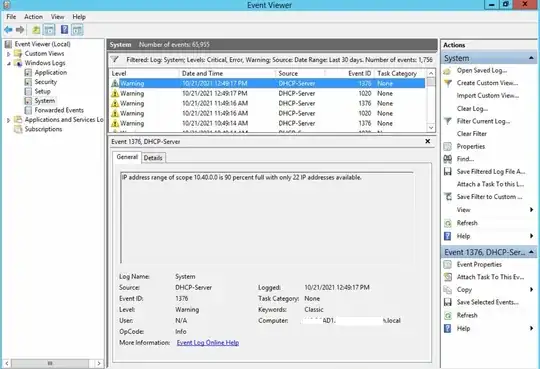Collapse the Event 1376 actions section header

pyautogui.click(x=531, y=252)
